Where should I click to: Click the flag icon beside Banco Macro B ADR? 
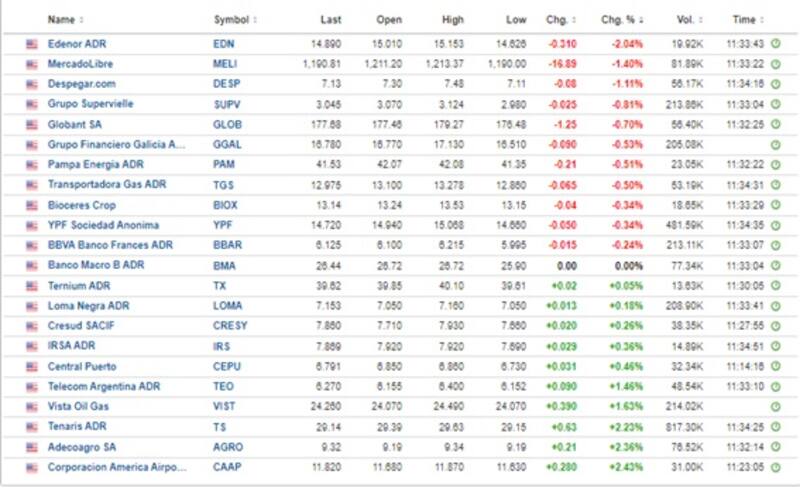[32, 265]
